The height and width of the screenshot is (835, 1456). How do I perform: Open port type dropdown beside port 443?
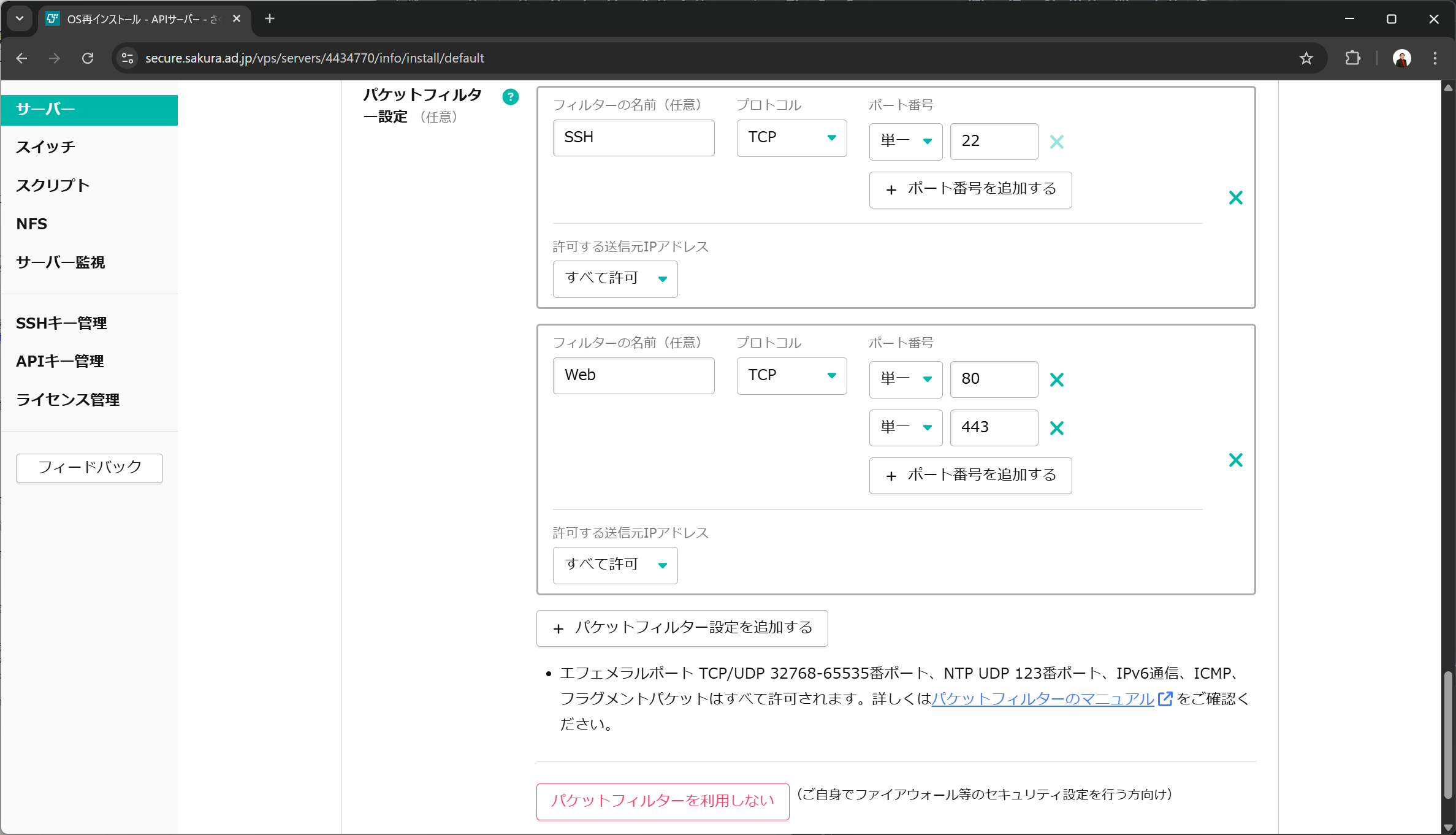(x=905, y=427)
